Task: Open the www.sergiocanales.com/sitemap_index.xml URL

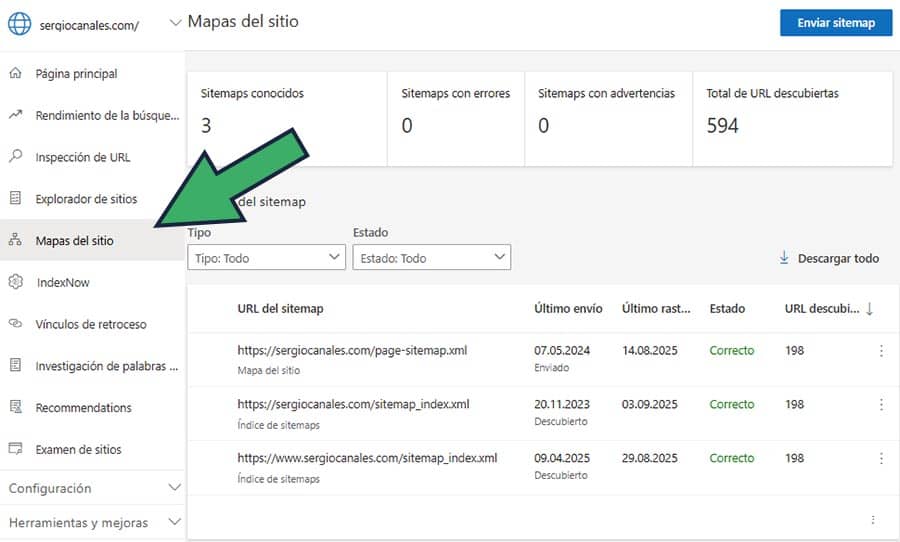Action: point(367,458)
